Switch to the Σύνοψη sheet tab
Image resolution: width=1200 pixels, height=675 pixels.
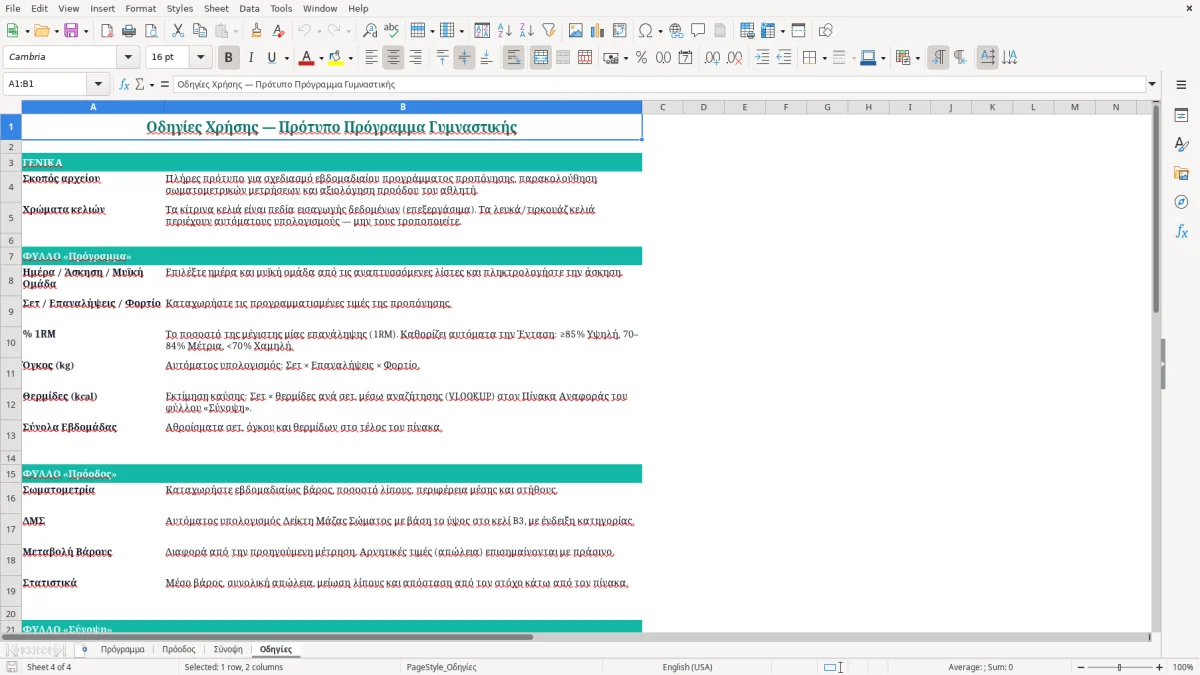(x=228, y=649)
